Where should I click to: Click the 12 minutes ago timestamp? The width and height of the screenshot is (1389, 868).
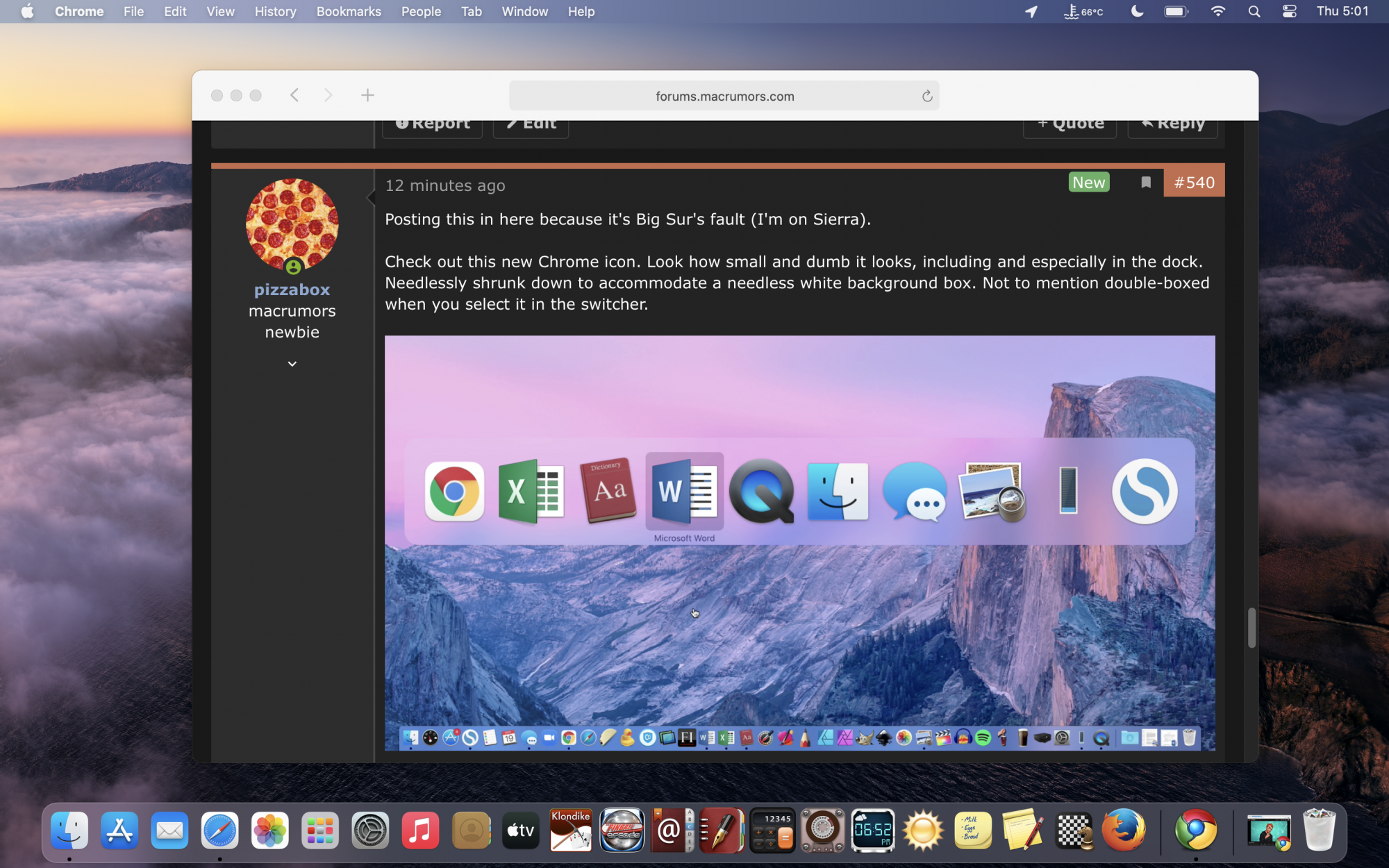coord(445,185)
